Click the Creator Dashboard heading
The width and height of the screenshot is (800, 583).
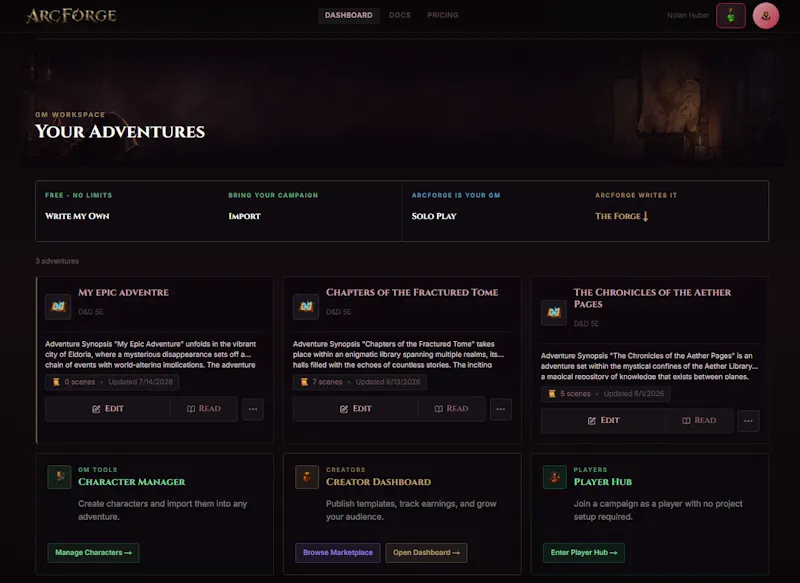379,482
